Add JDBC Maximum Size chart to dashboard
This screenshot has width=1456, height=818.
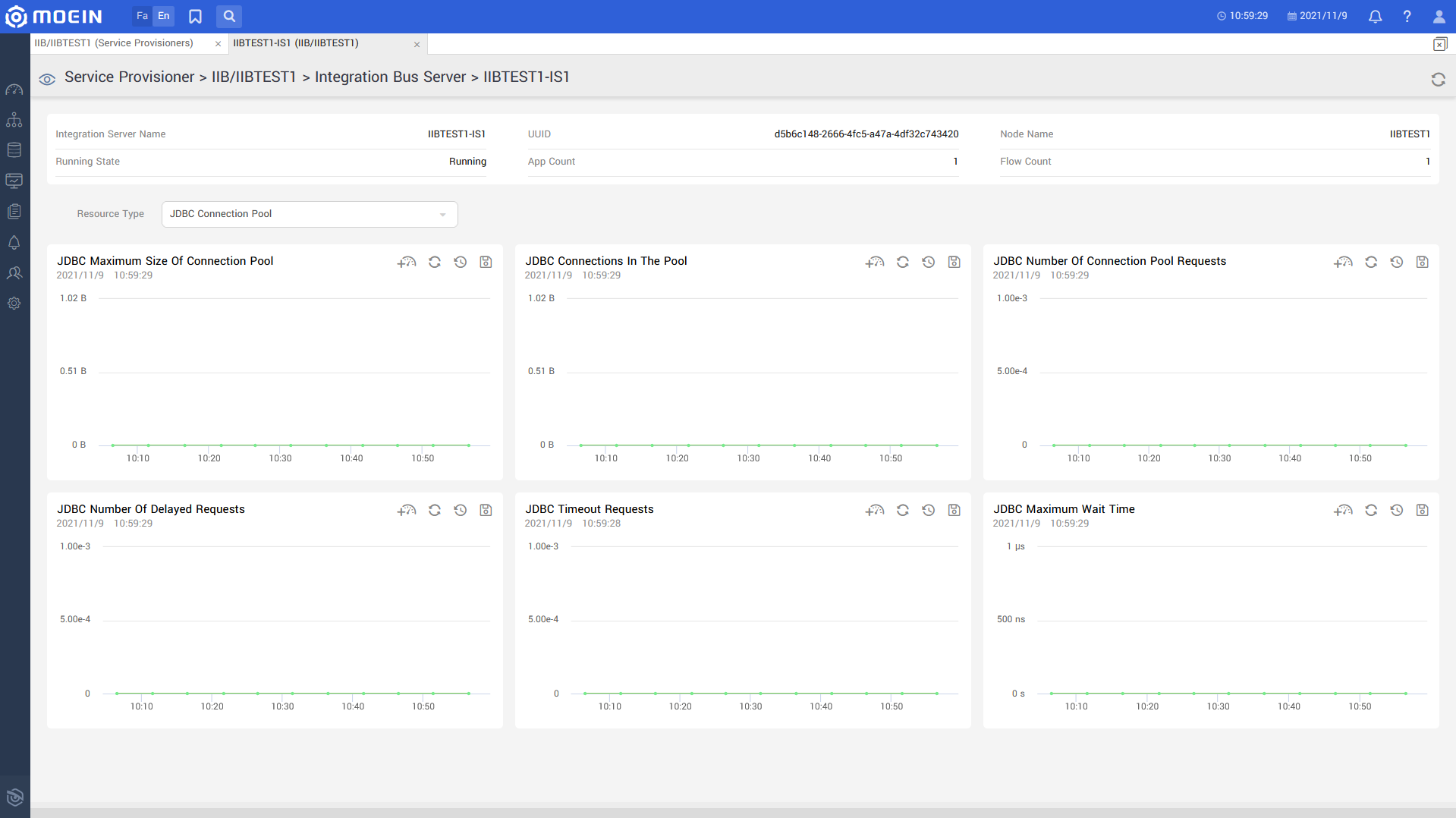407,262
